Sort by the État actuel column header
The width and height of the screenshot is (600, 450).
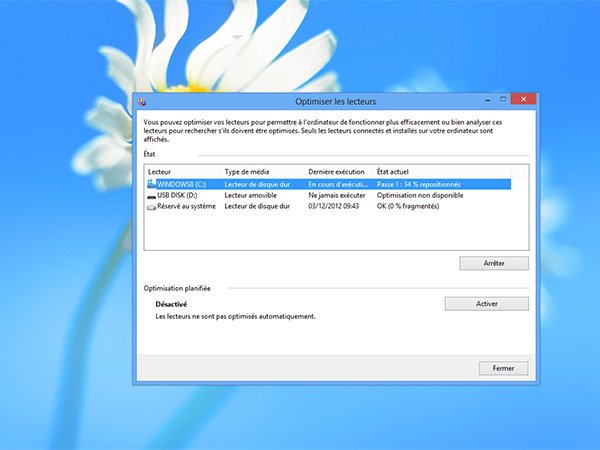(x=442, y=172)
